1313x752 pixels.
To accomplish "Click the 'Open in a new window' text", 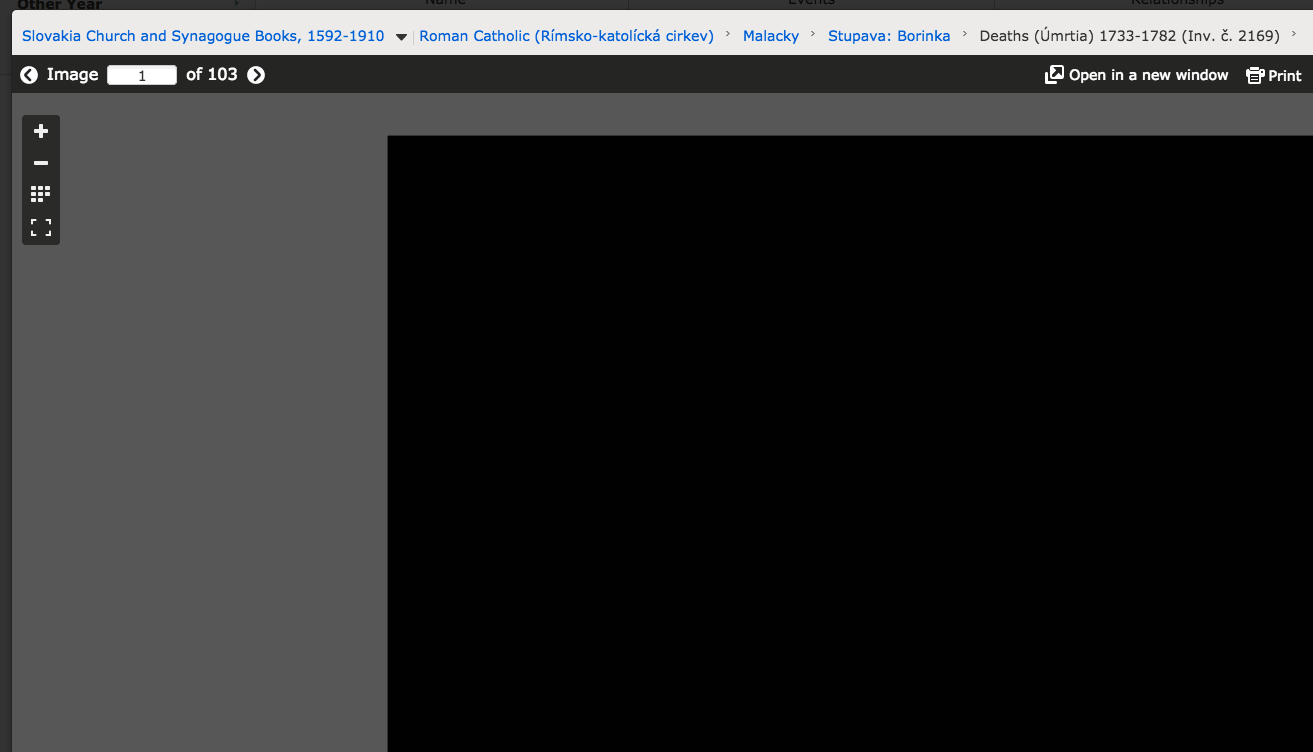I will (1148, 75).
